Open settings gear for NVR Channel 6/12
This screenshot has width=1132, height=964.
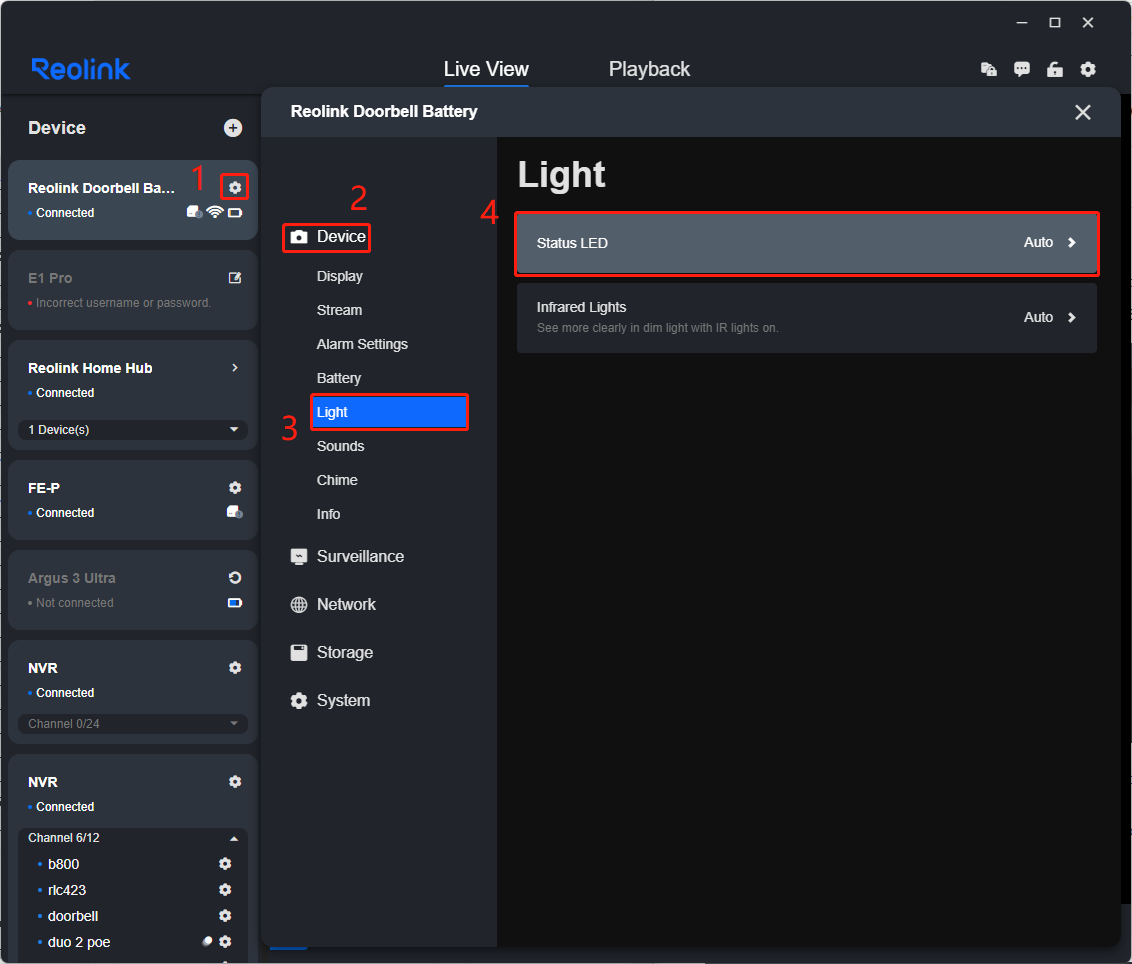[235, 782]
